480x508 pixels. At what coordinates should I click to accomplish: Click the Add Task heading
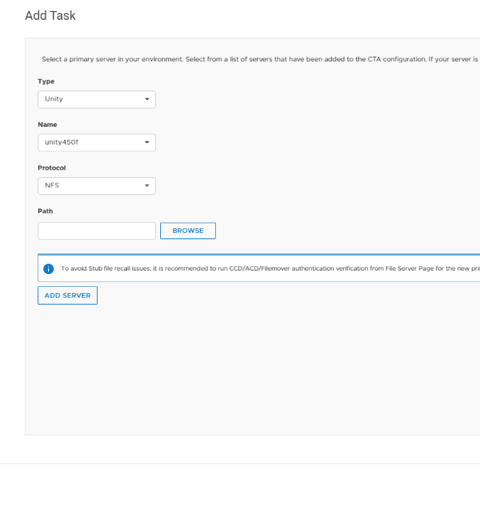coord(50,16)
